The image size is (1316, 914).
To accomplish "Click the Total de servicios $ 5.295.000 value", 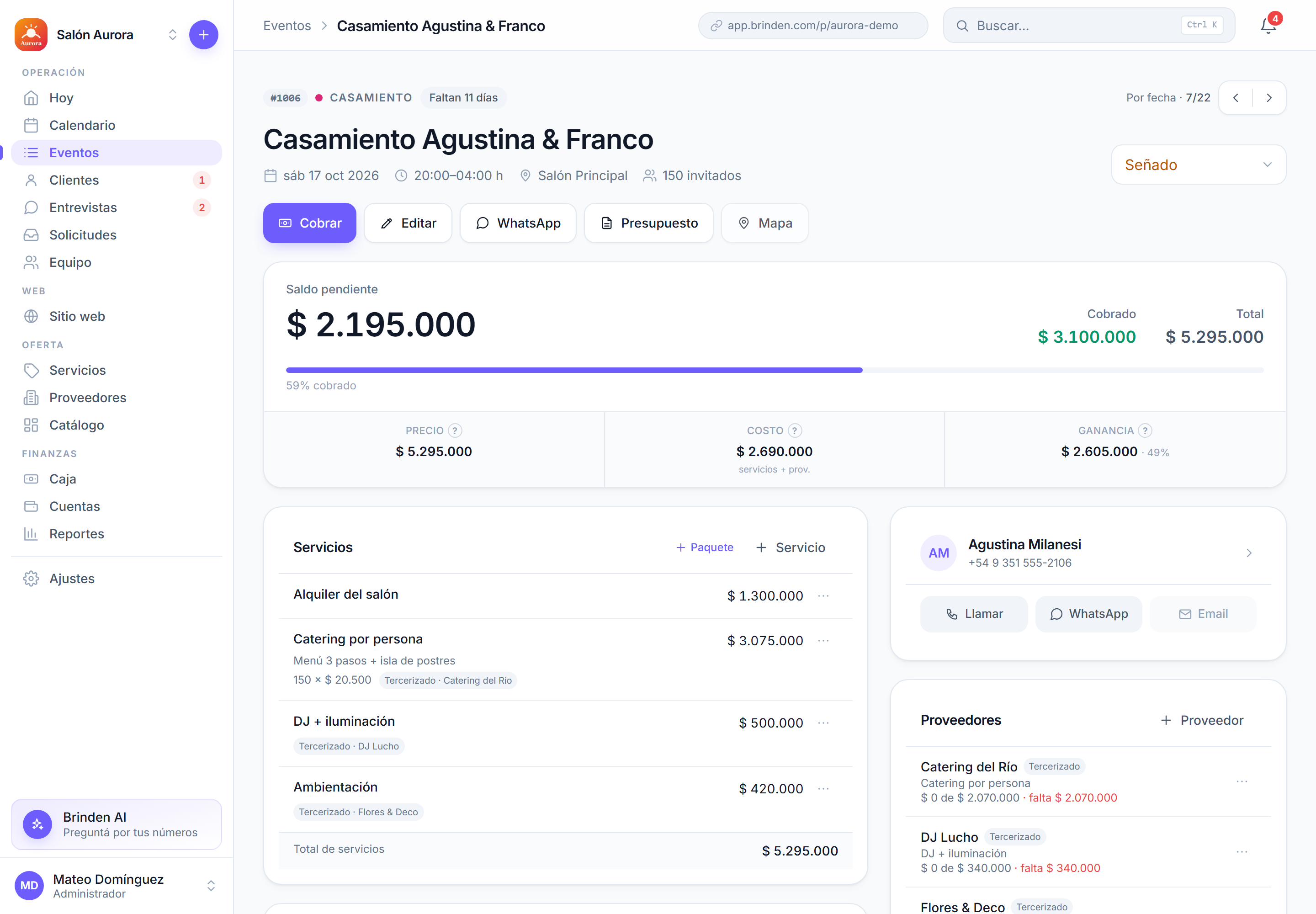I will (x=800, y=851).
